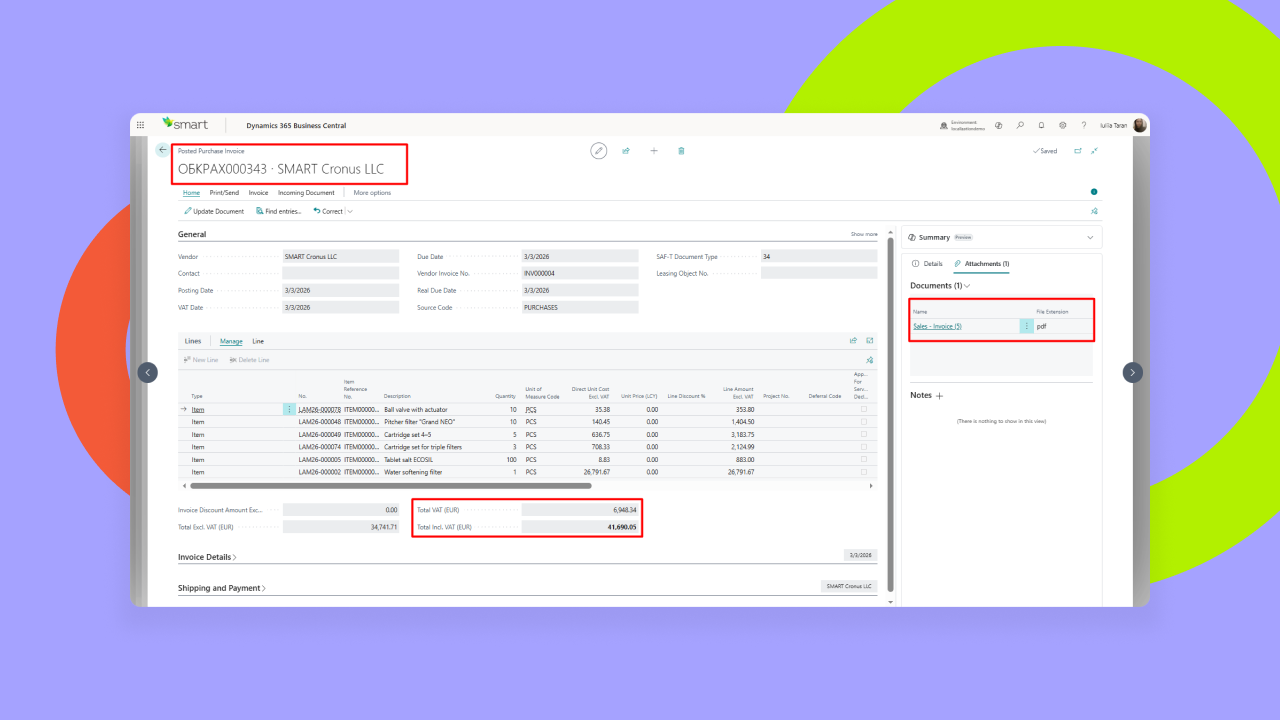The image size is (1280, 720).
Task: Open the Invoice menu
Action: (x=258, y=192)
